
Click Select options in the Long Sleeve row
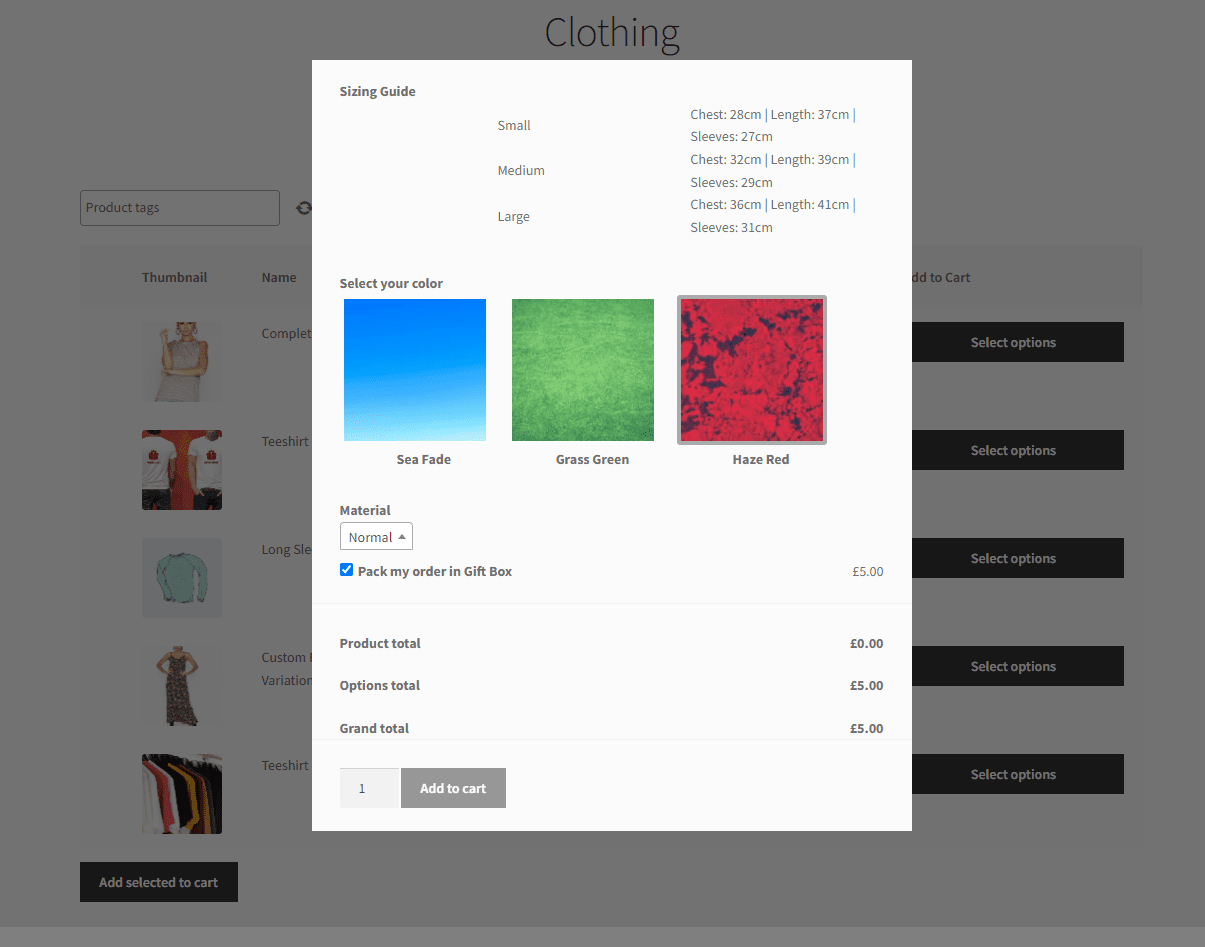click(x=1013, y=558)
